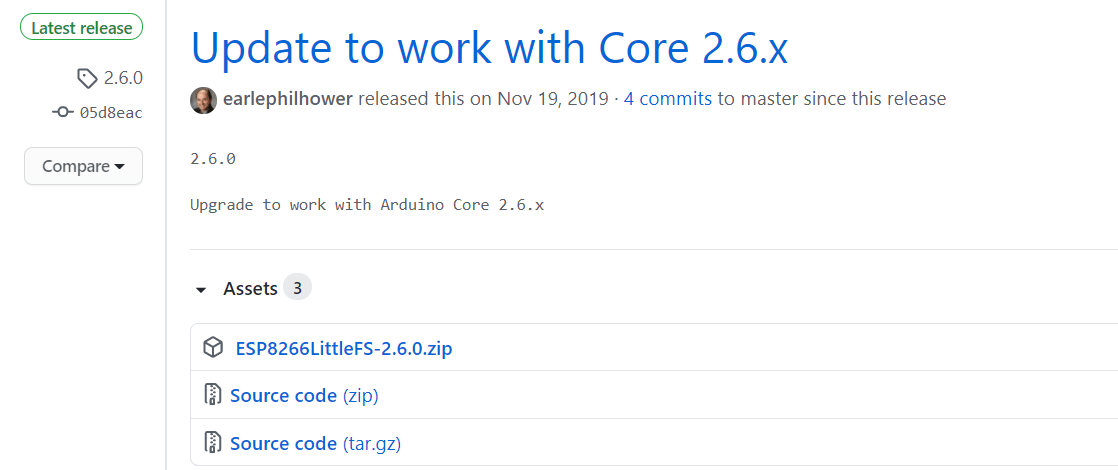Click the Assets label

(250, 288)
